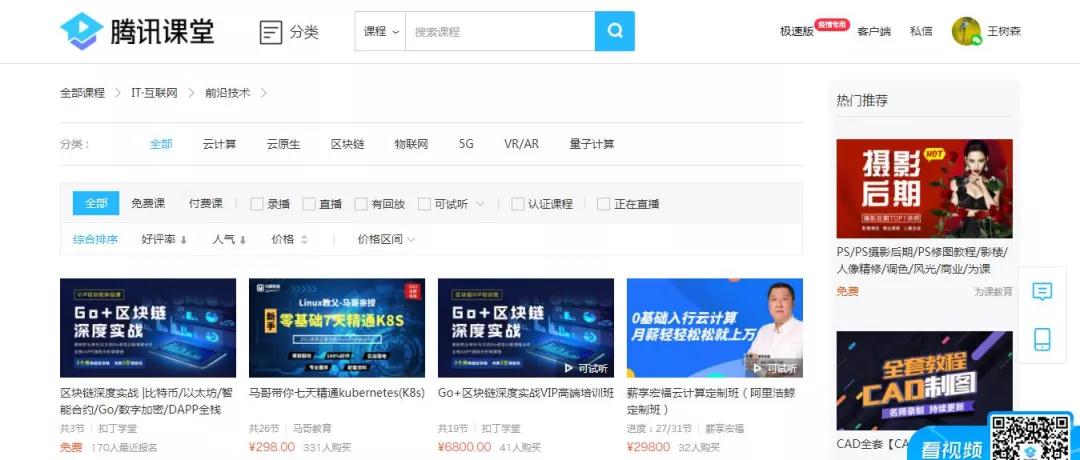Viewport: 1080px width, 460px height.
Task: Expand the 课程 search type dropdown
Action: (x=382, y=32)
